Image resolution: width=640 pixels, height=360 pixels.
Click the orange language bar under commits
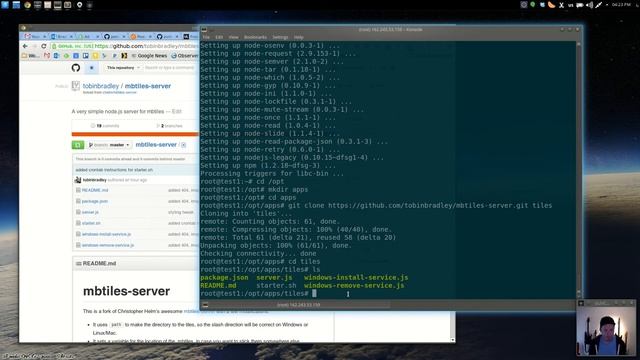click(135, 134)
